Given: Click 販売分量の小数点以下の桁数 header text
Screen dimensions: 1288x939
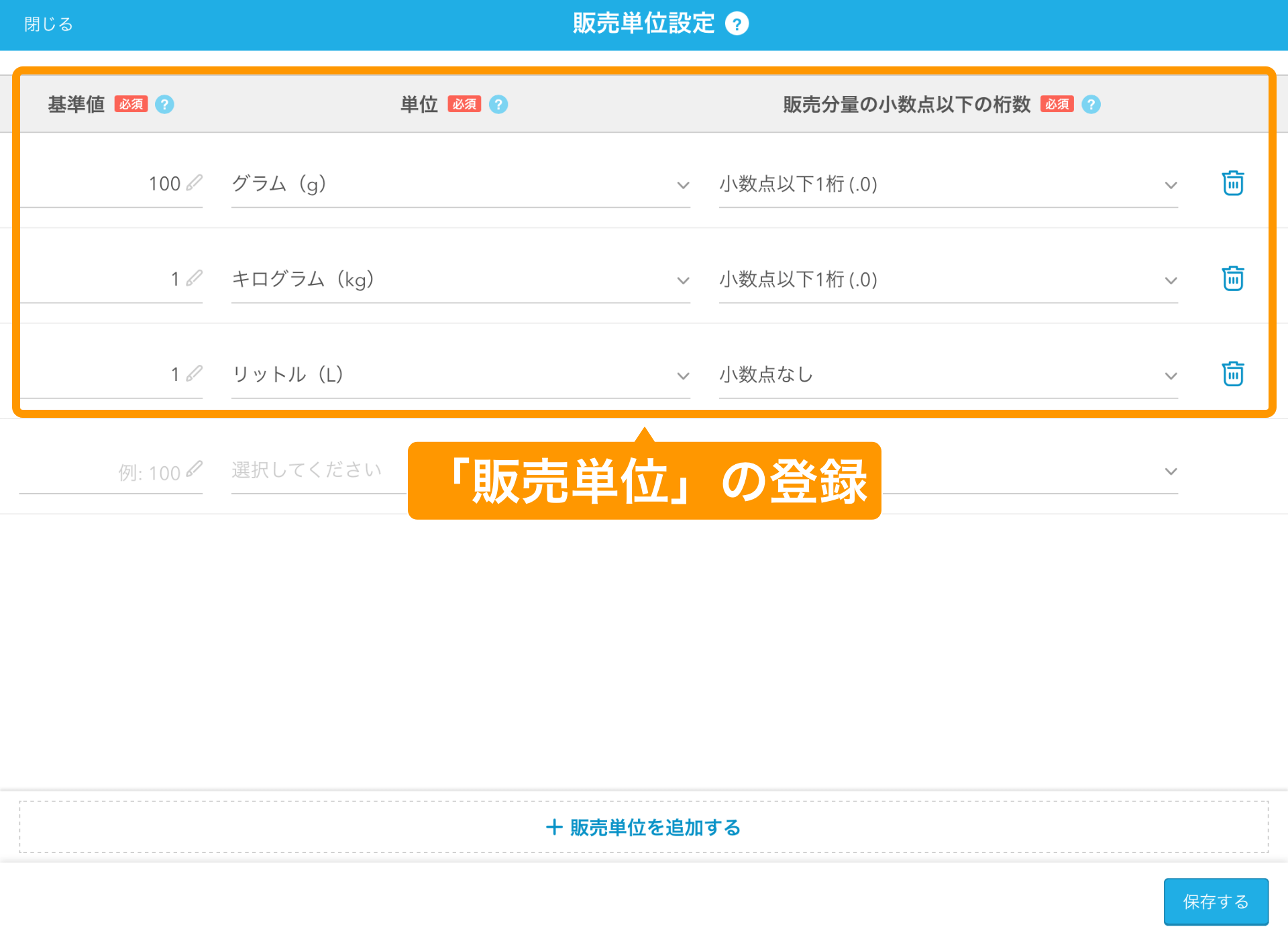Looking at the screenshot, I should 907,105.
